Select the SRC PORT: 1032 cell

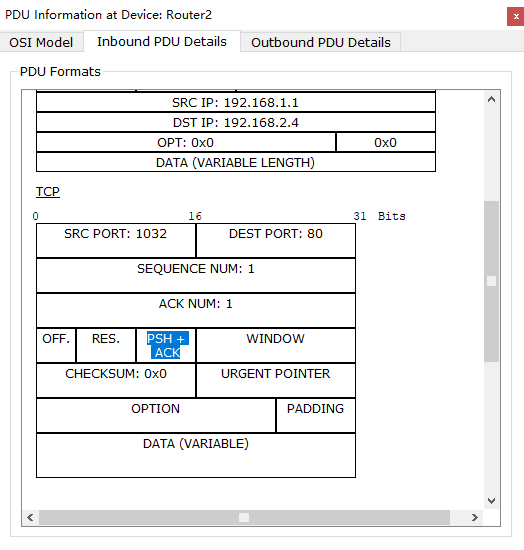pos(116,241)
